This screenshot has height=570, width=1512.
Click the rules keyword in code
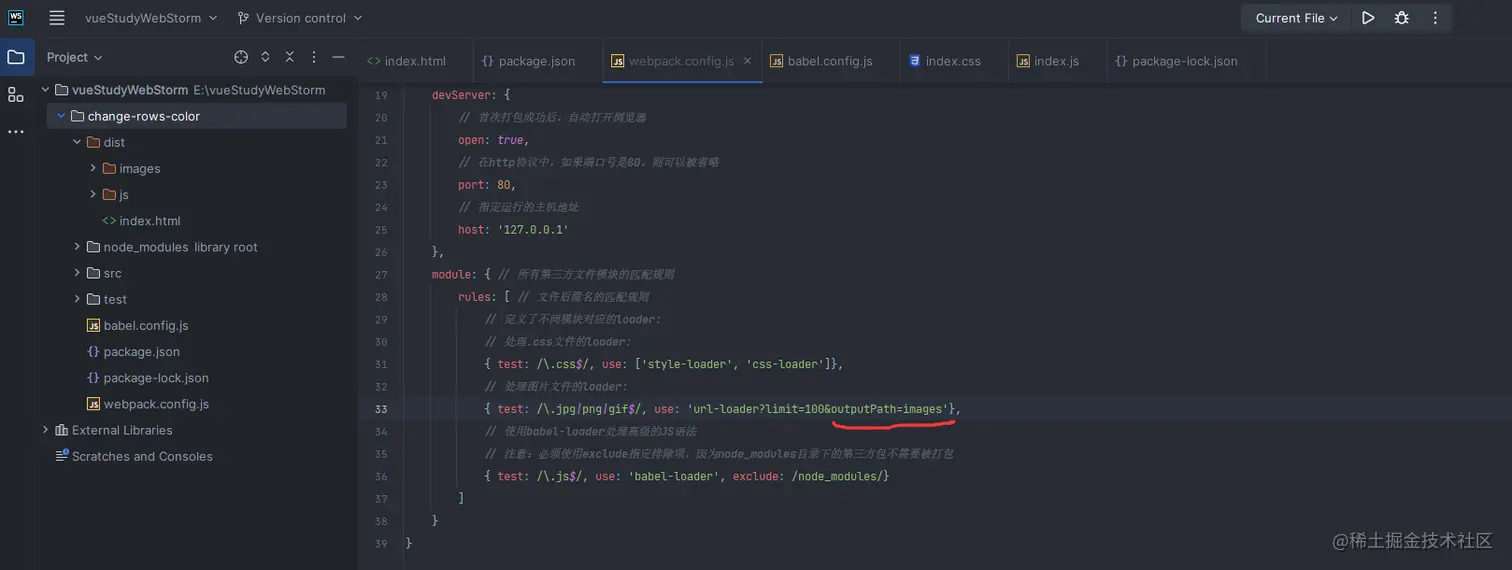(x=474, y=297)
